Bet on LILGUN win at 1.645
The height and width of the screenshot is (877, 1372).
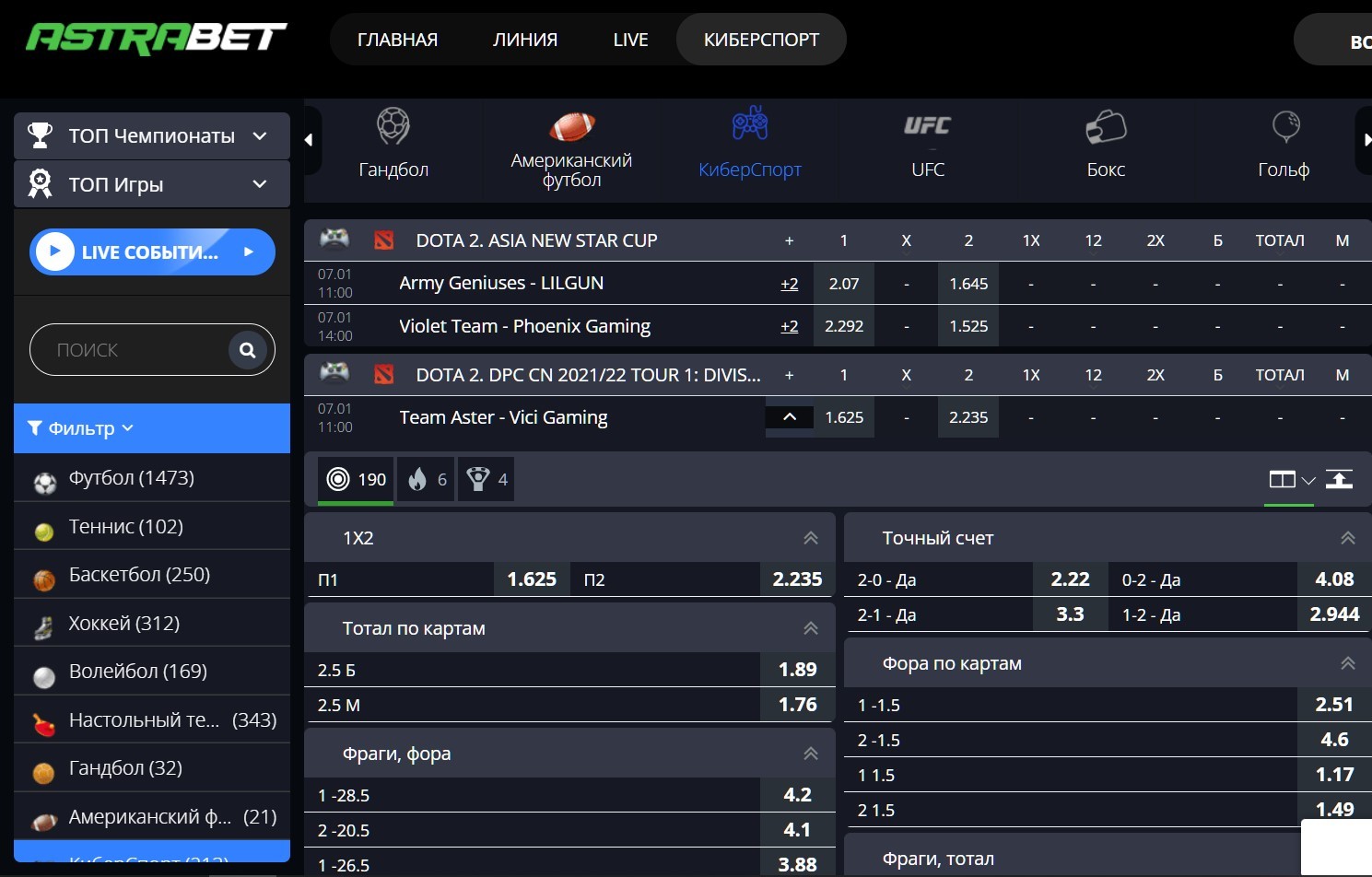[968, 284]
